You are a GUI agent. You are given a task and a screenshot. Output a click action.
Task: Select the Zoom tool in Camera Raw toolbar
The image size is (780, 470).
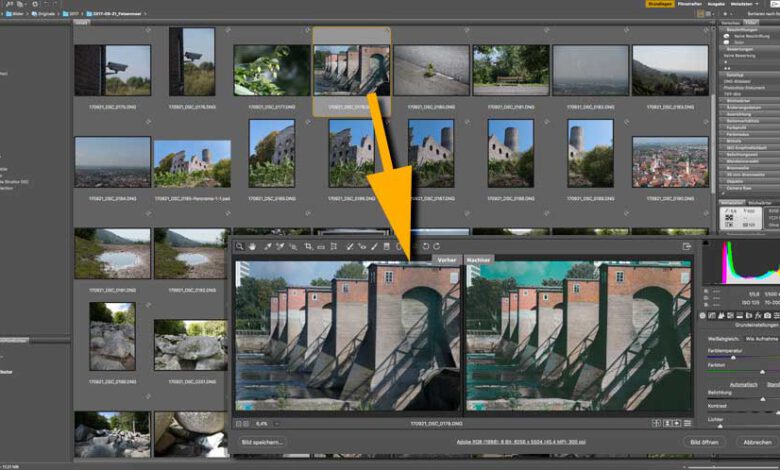point(240,246)
